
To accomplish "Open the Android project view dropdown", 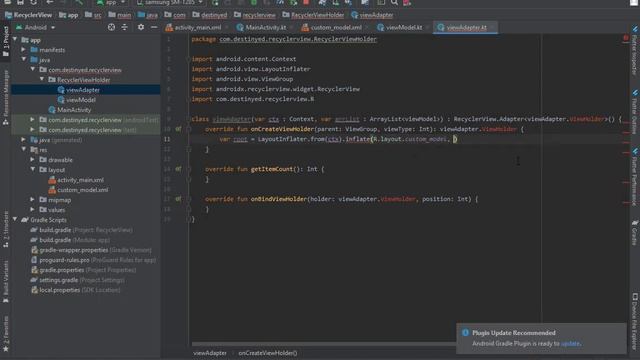I will [x=35, y=27].
